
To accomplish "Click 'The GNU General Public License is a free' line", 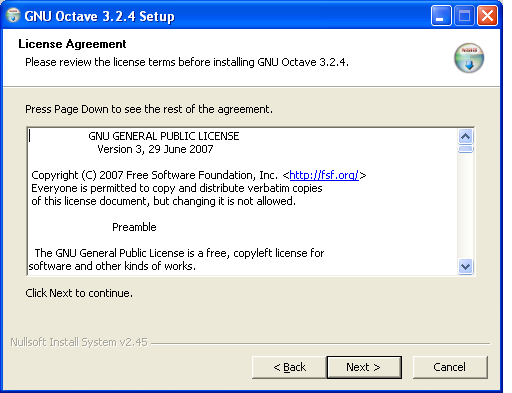I will [179, 253].
